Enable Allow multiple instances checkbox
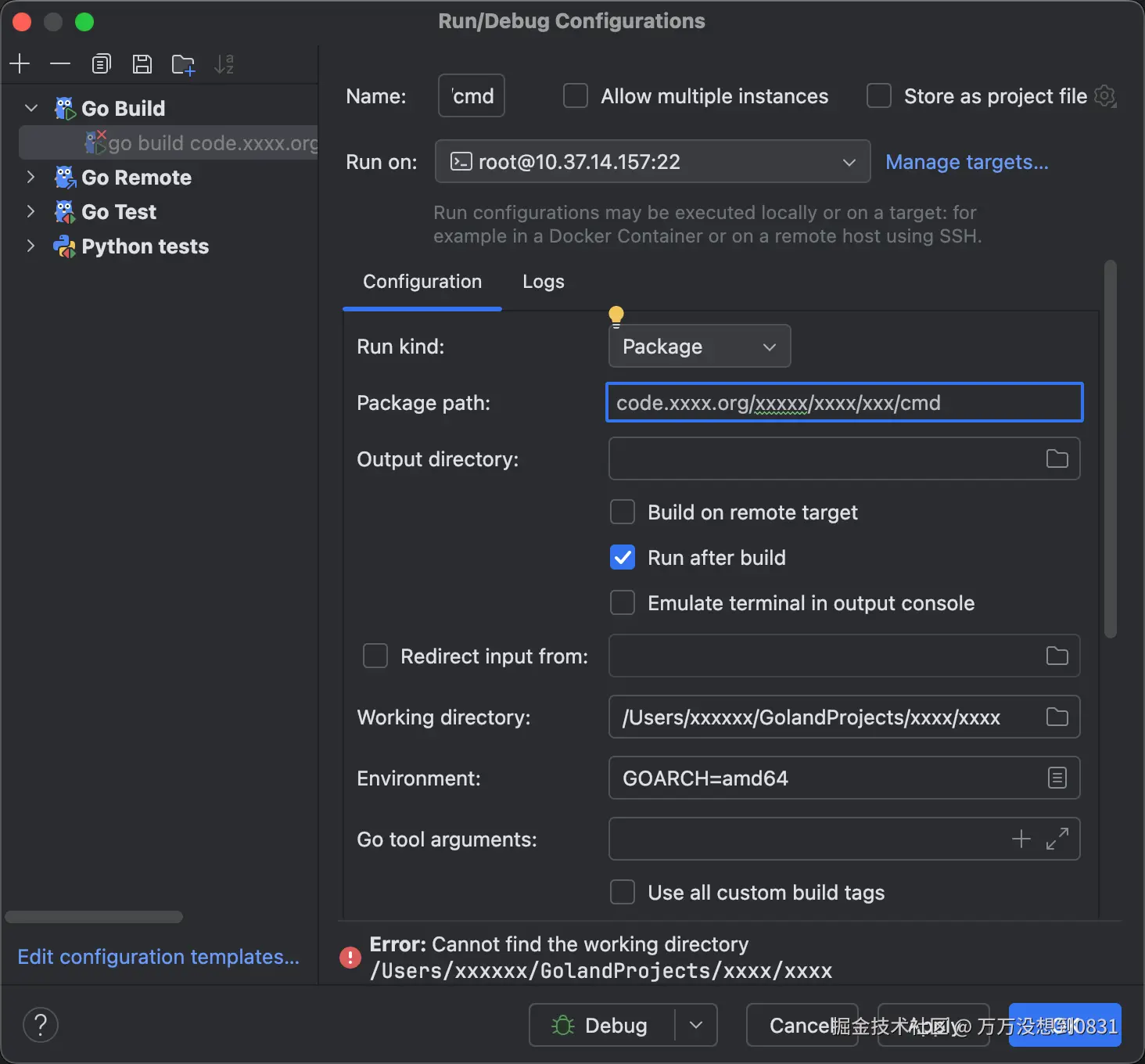Viewport: 1145px width, 1064px height. coord(576,96)
